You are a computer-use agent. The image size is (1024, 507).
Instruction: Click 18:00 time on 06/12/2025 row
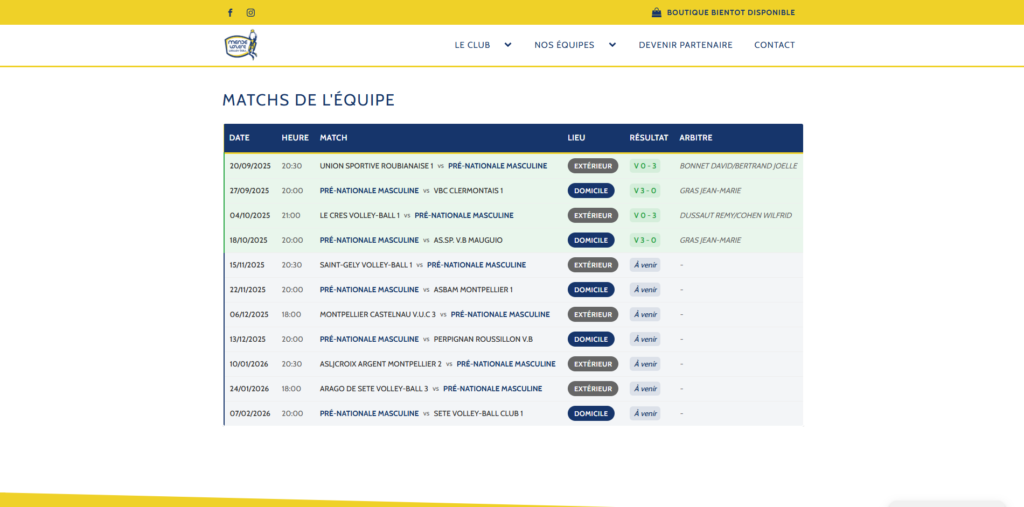click(x=291, y=314)
